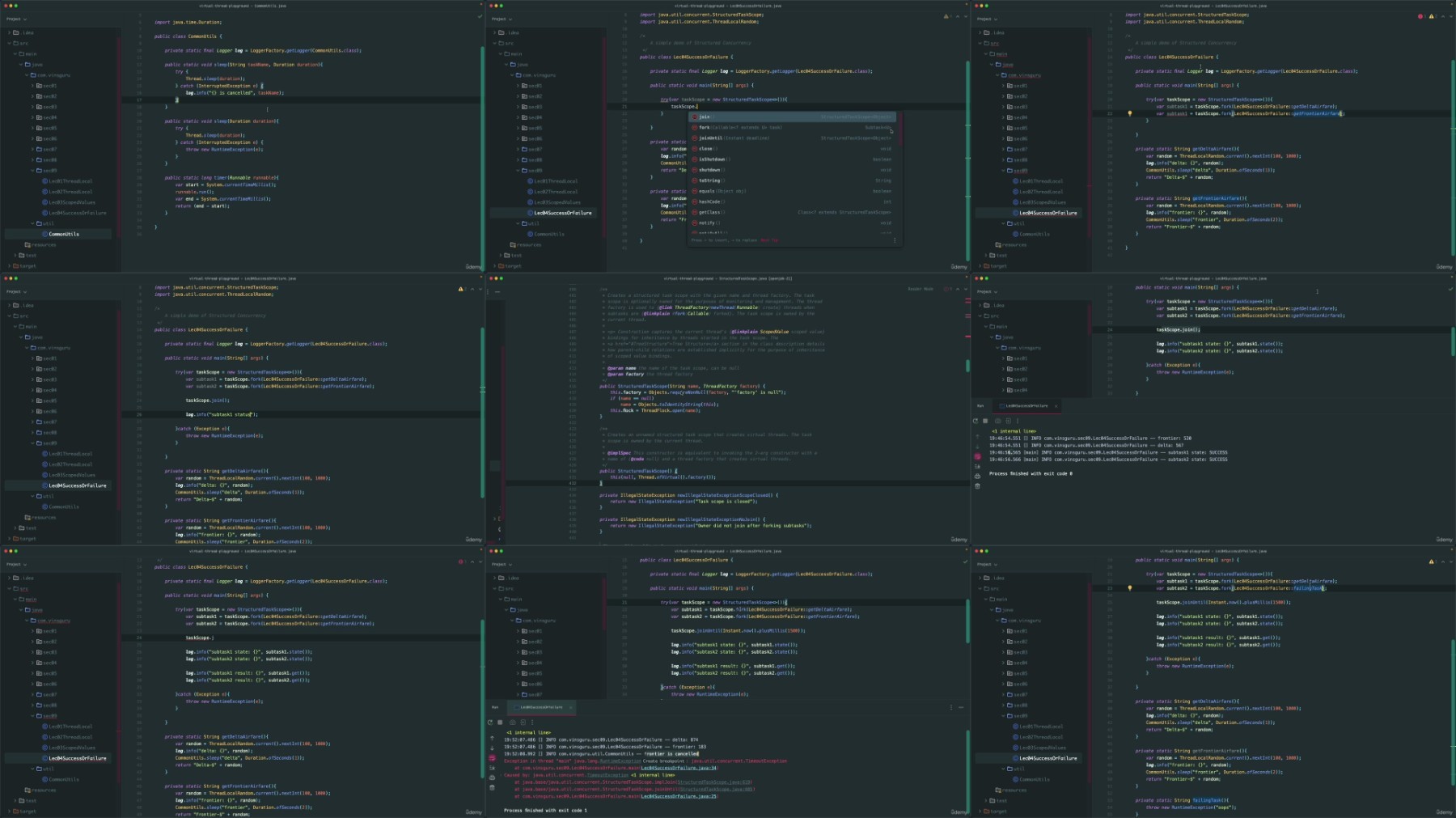Click Rerun in the exit code 0 console

[x=976, y=421]
